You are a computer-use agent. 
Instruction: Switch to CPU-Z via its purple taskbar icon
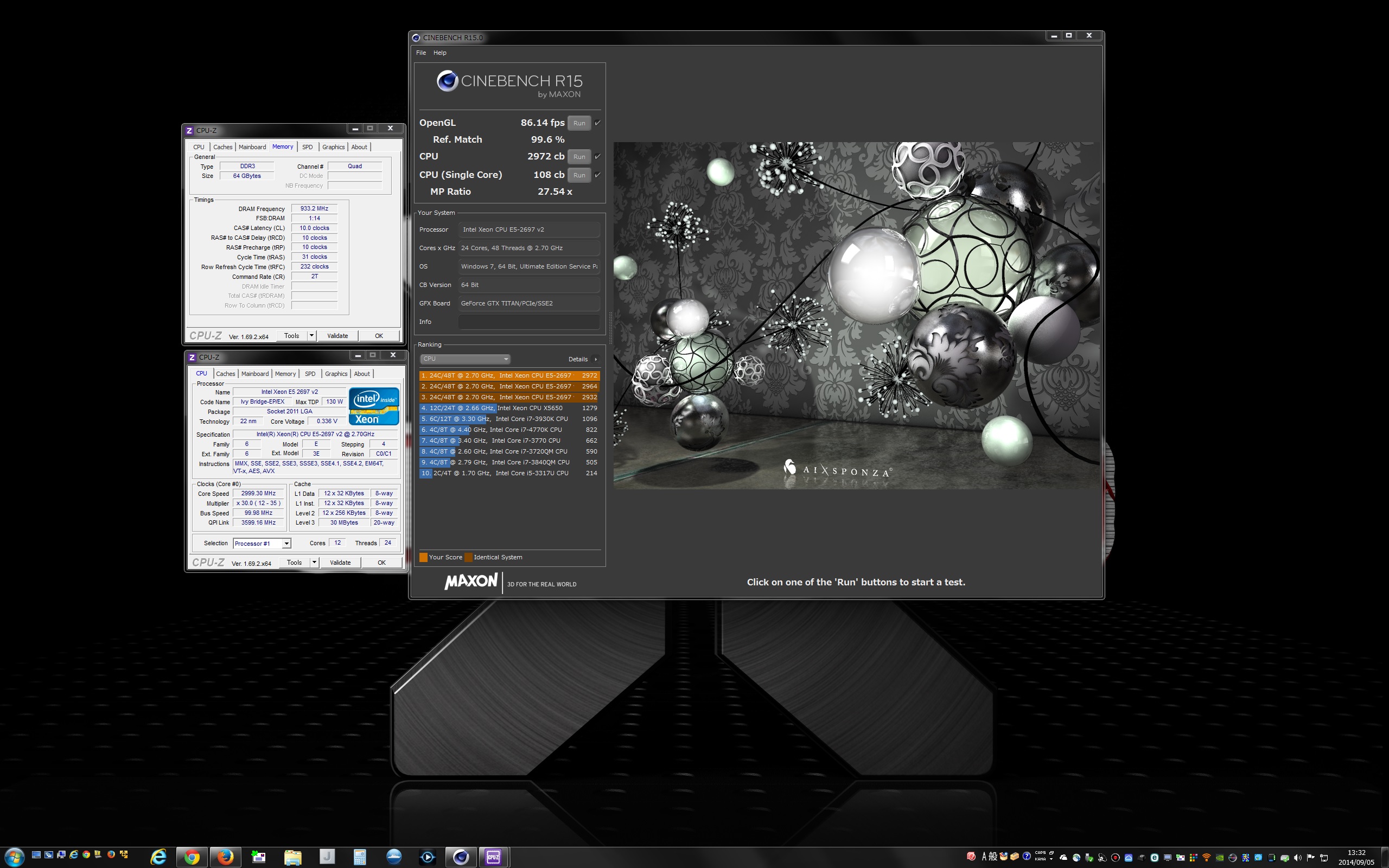pos(494,858)
